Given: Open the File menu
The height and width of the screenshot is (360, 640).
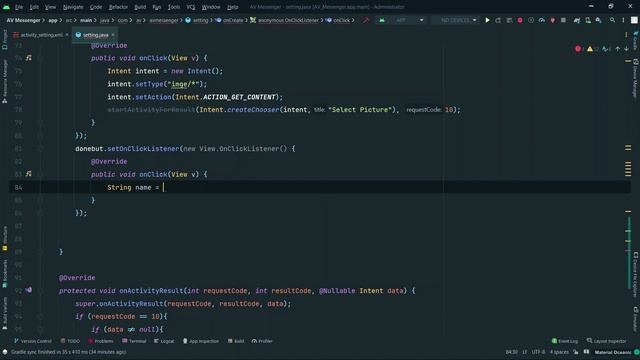Looking at the screenshot, I should click(19, 7).
